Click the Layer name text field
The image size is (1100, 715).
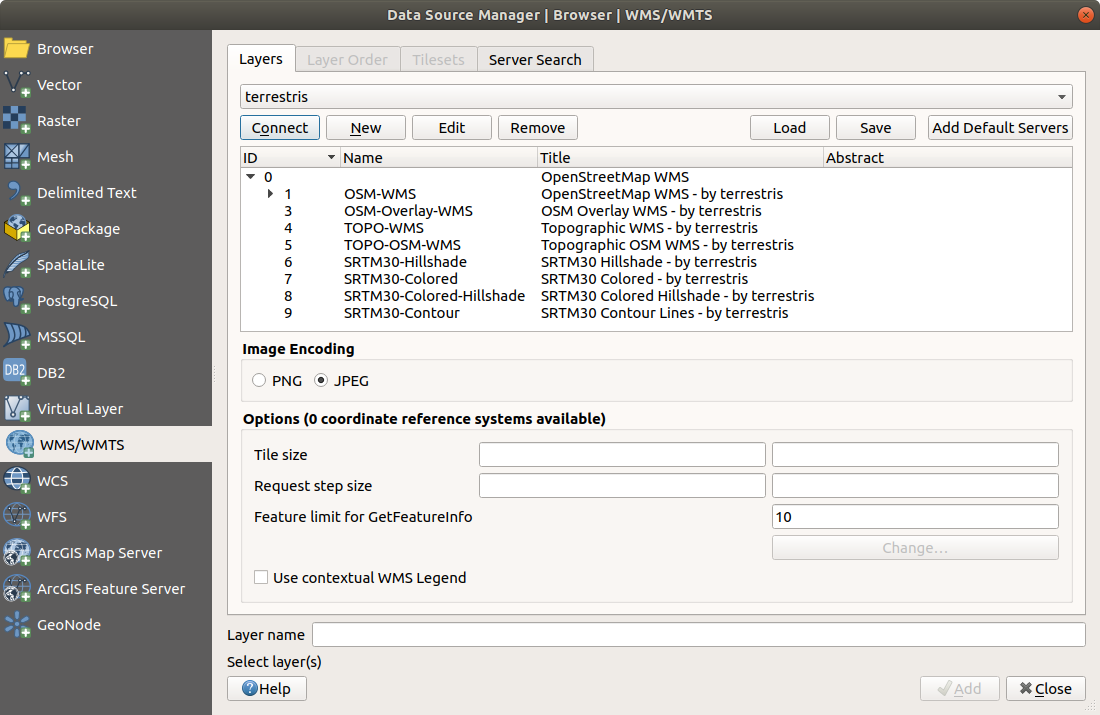(698, 635)
